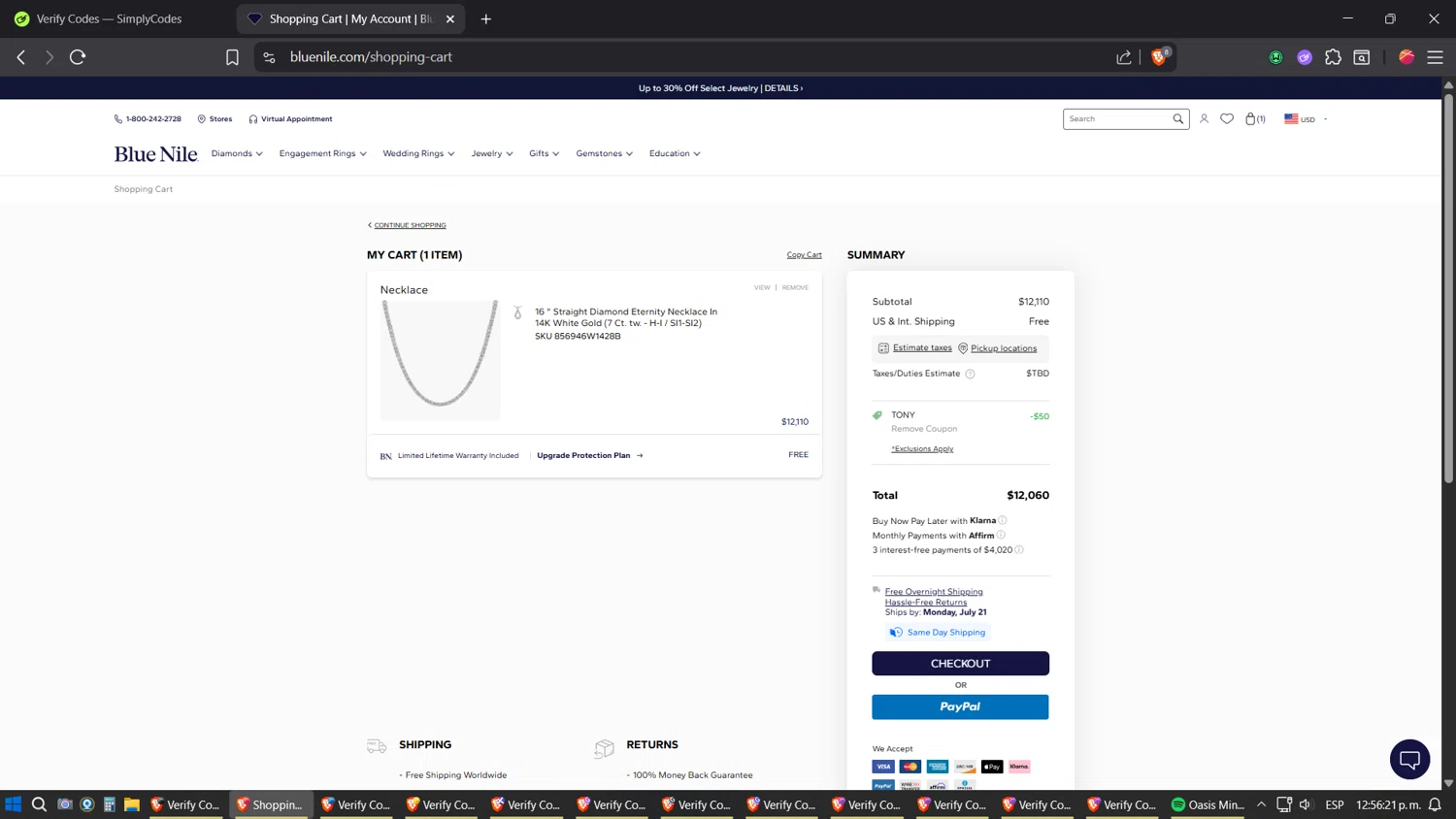Click the browser back arrow
Viewport: 1456px width, 819px height.
coord(21,57)
